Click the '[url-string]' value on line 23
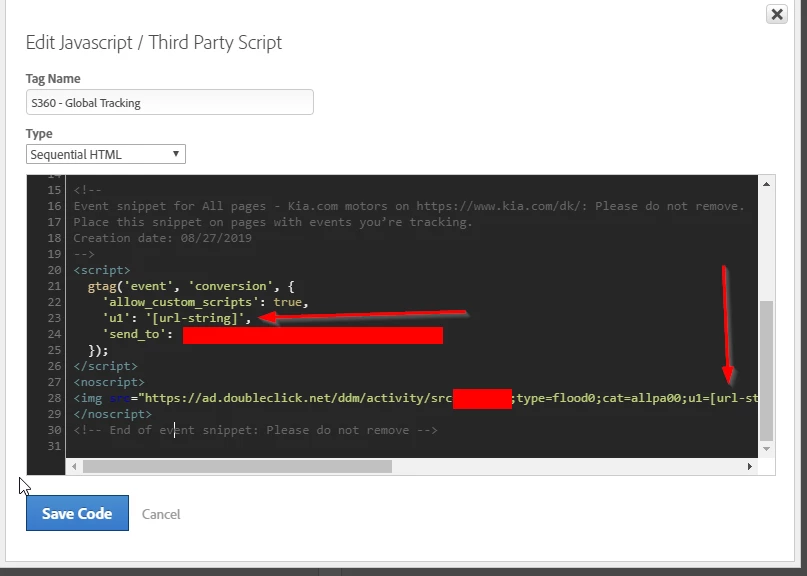The height and width of the screenshot is (576, 807). point(195,318)
